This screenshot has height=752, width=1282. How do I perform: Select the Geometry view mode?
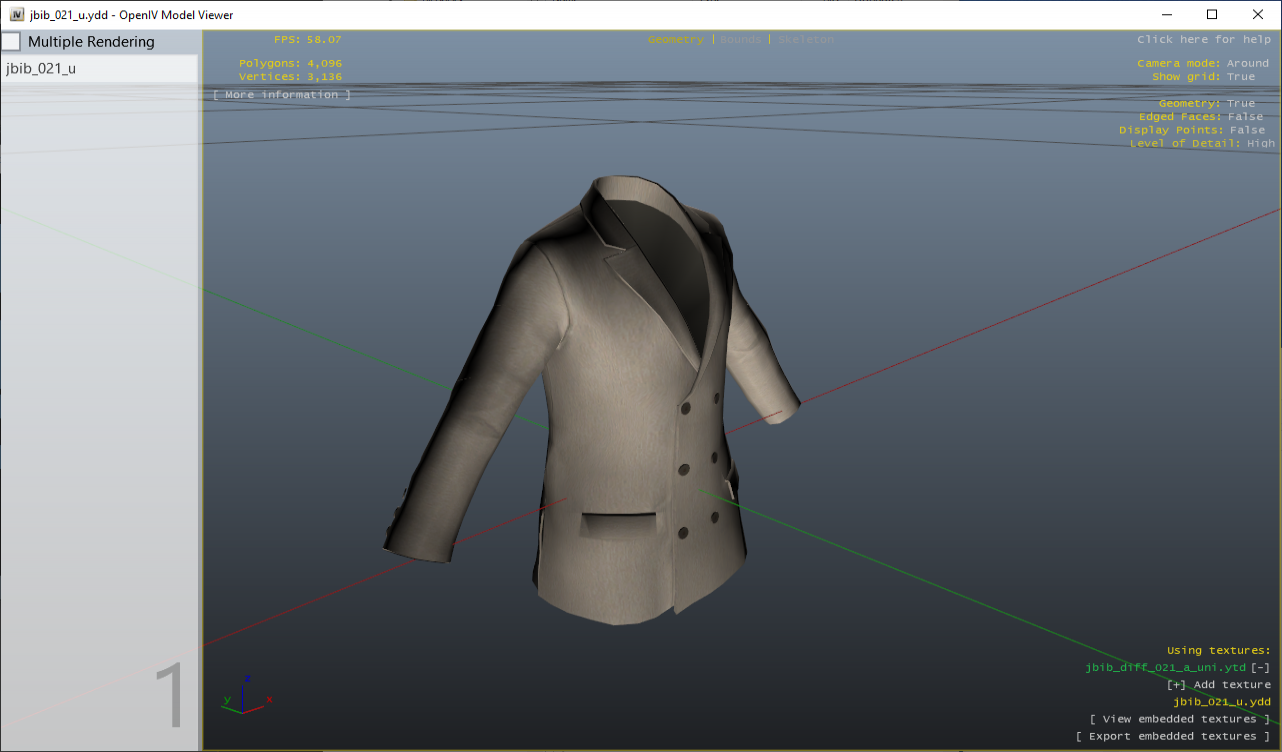tap(673, 39)
